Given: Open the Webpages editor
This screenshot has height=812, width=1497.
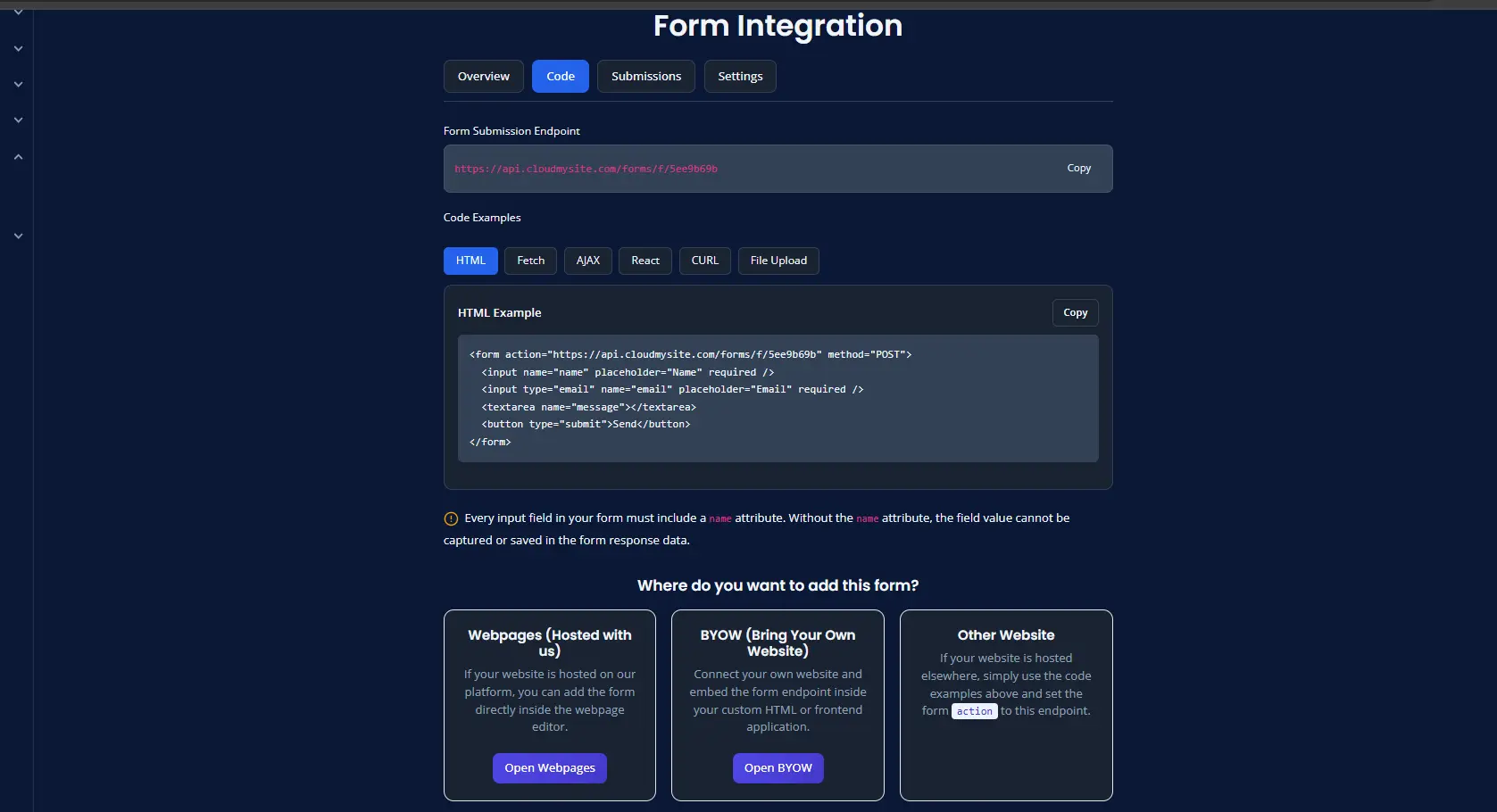Looking at the screenshot, I should 549,767.
